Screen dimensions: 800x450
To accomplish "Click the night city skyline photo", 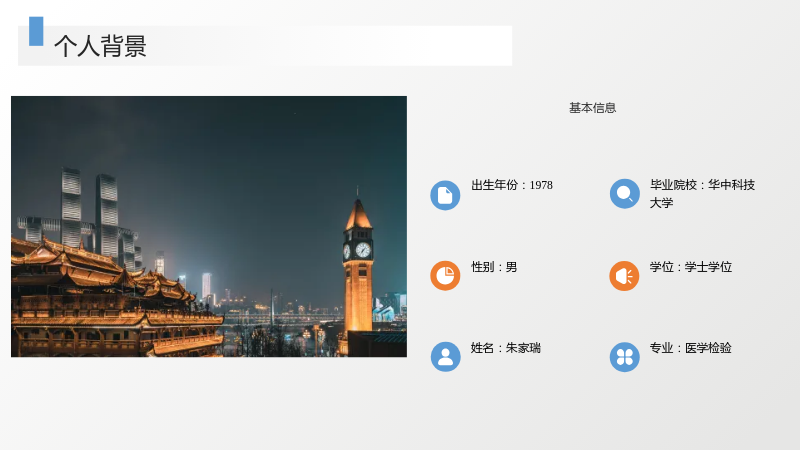I will click(209, 227).
